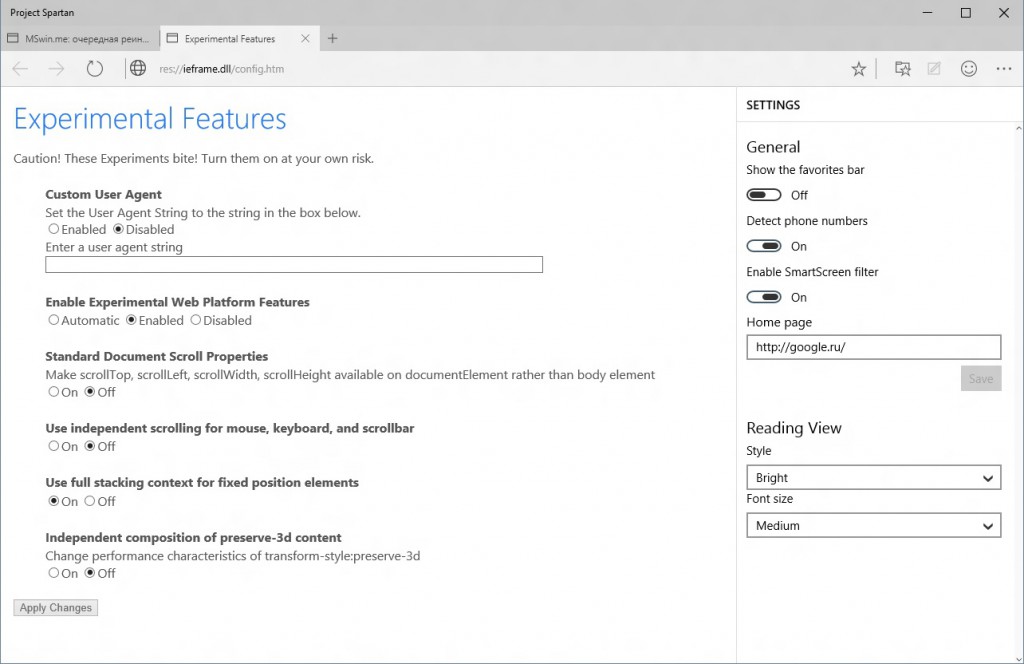Click the user agent string text box
1024x664 pixels.
click(x=294, y=265)
